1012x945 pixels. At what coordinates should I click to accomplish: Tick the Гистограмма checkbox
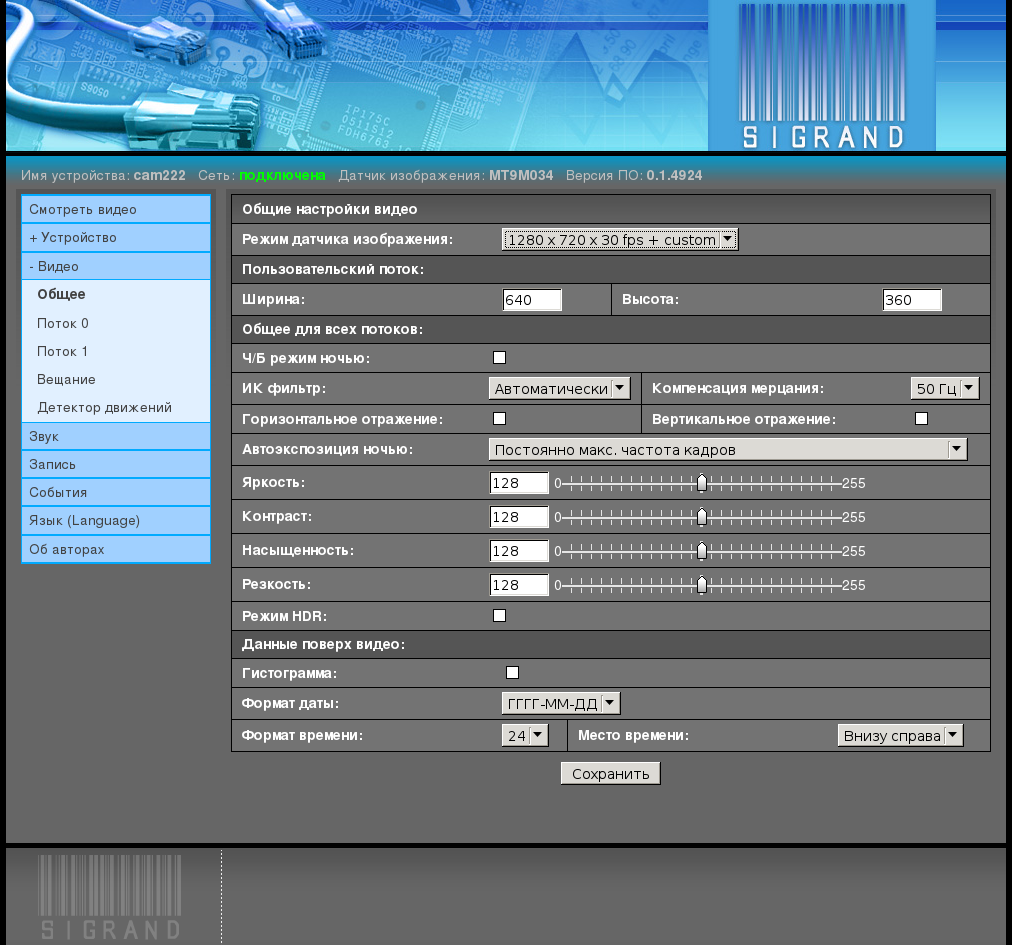tap(512, 673)
